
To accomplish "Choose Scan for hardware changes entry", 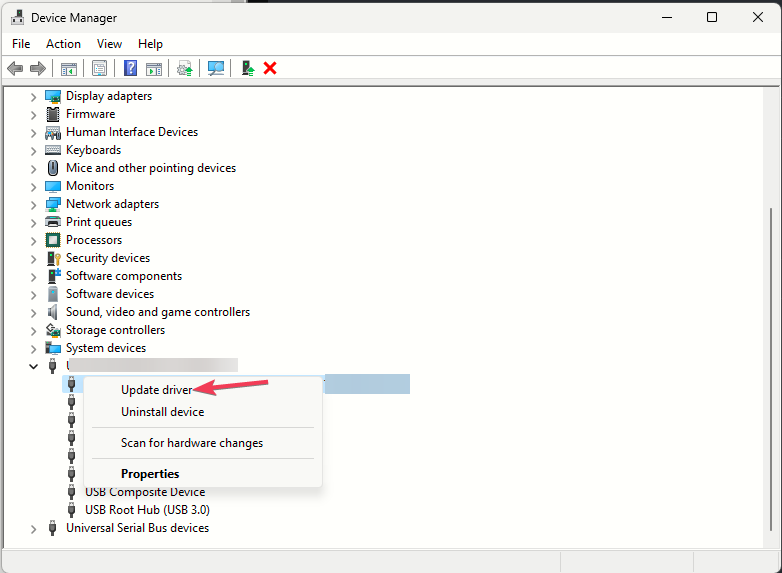I will [x=203, y=443].
